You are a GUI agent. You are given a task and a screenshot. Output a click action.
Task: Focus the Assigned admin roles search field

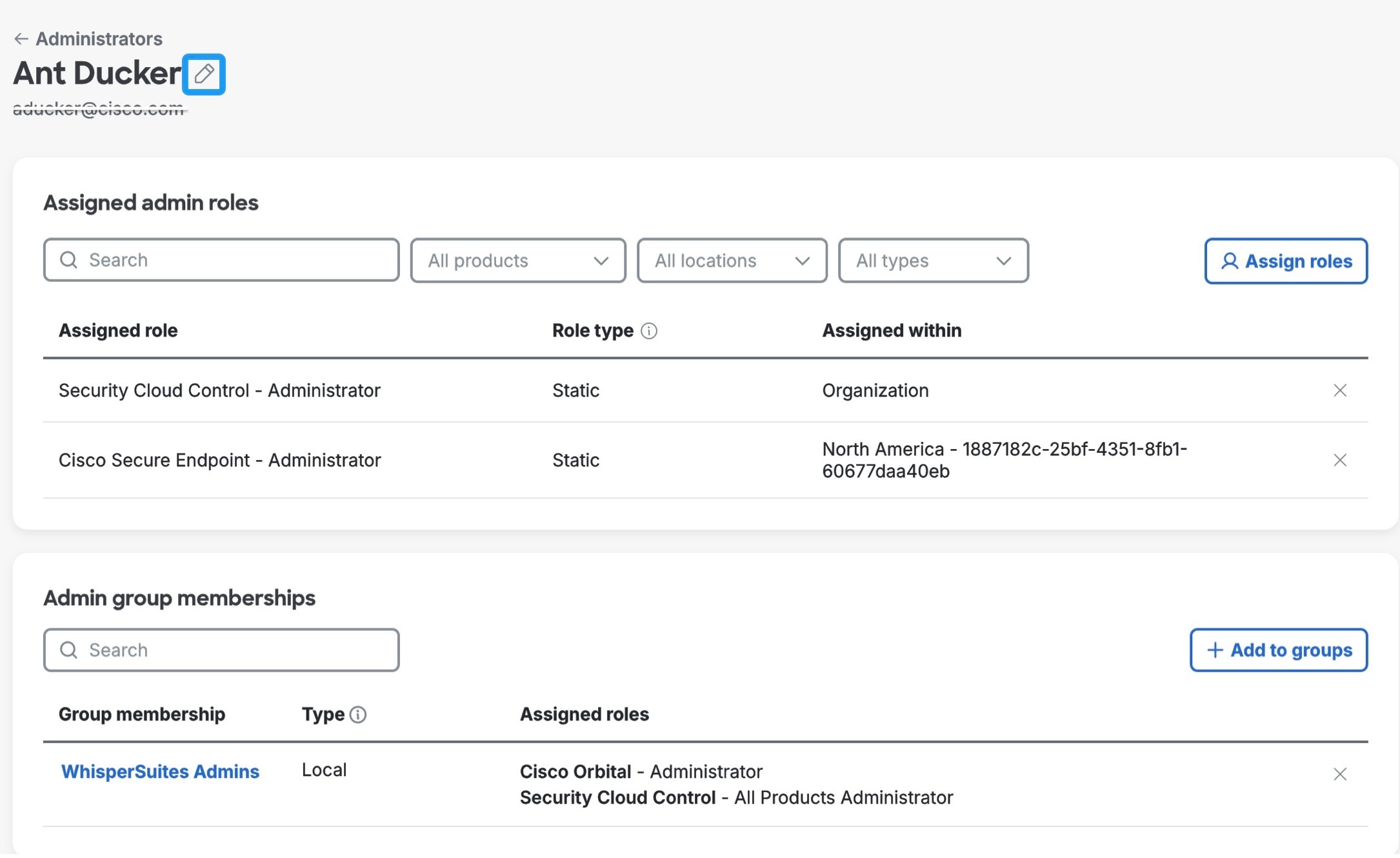tap(221, 260)
